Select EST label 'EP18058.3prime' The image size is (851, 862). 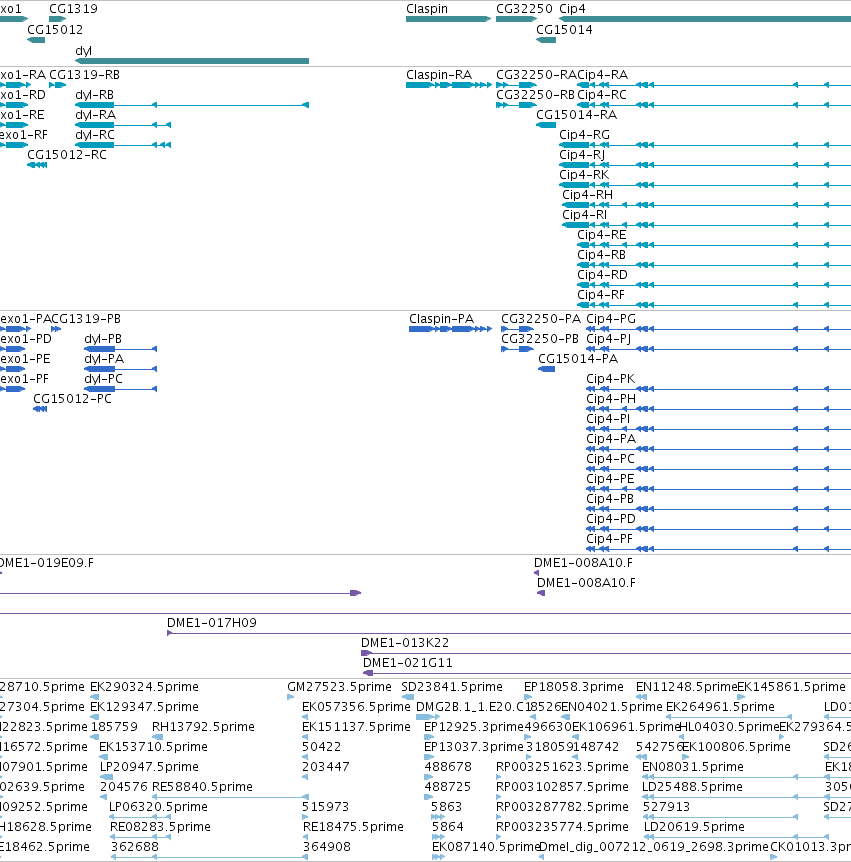(574, 687)
